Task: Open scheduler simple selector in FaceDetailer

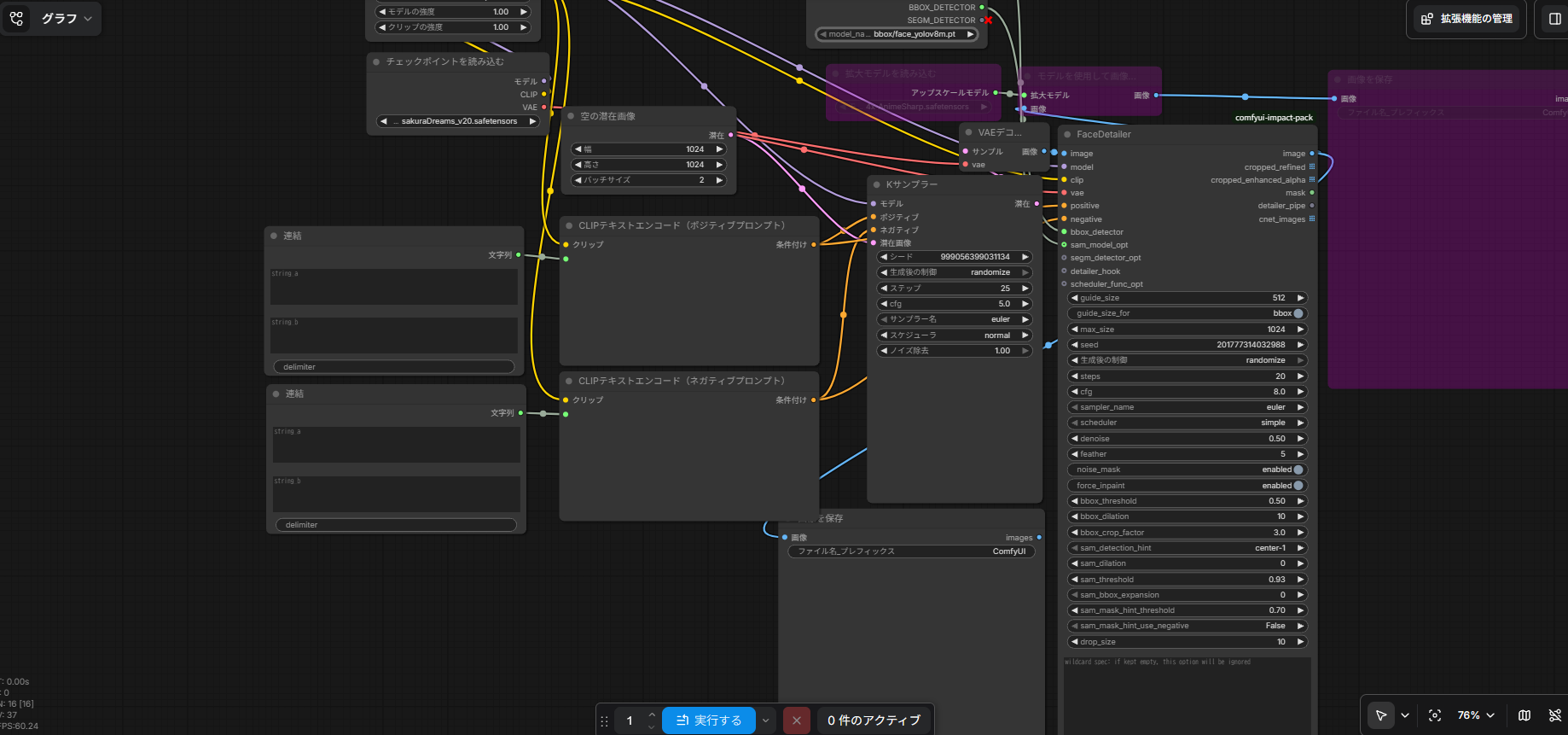Action: [x=1188, y=423]
